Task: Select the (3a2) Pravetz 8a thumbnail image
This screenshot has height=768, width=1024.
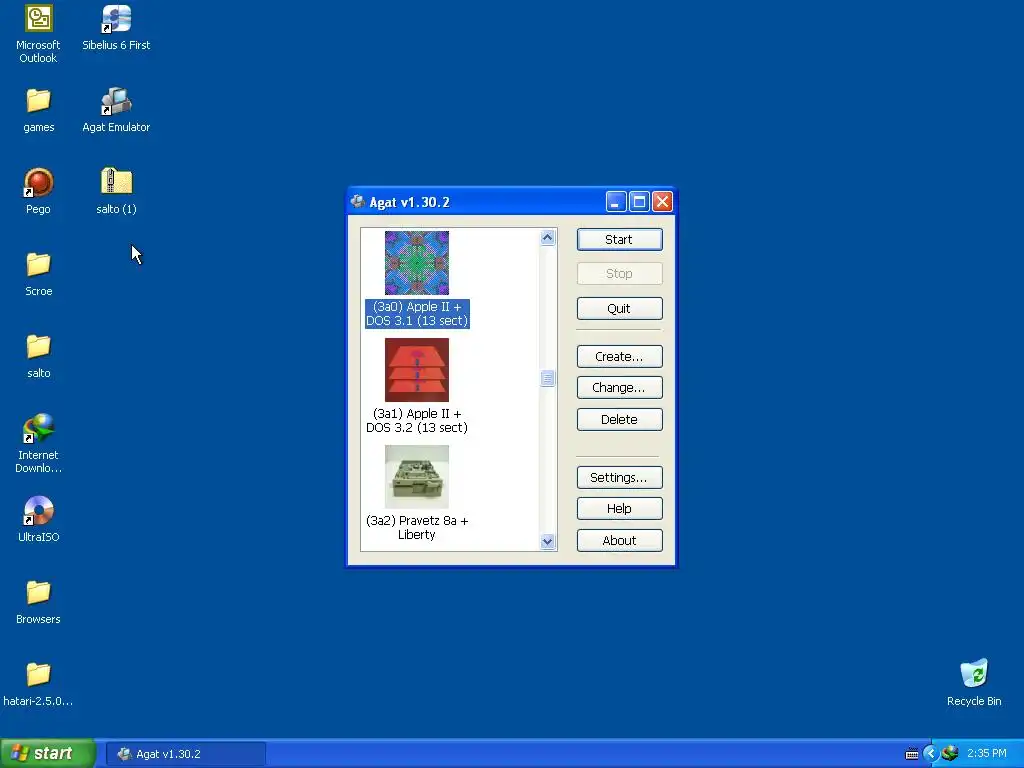Action: tap(417, 477)
